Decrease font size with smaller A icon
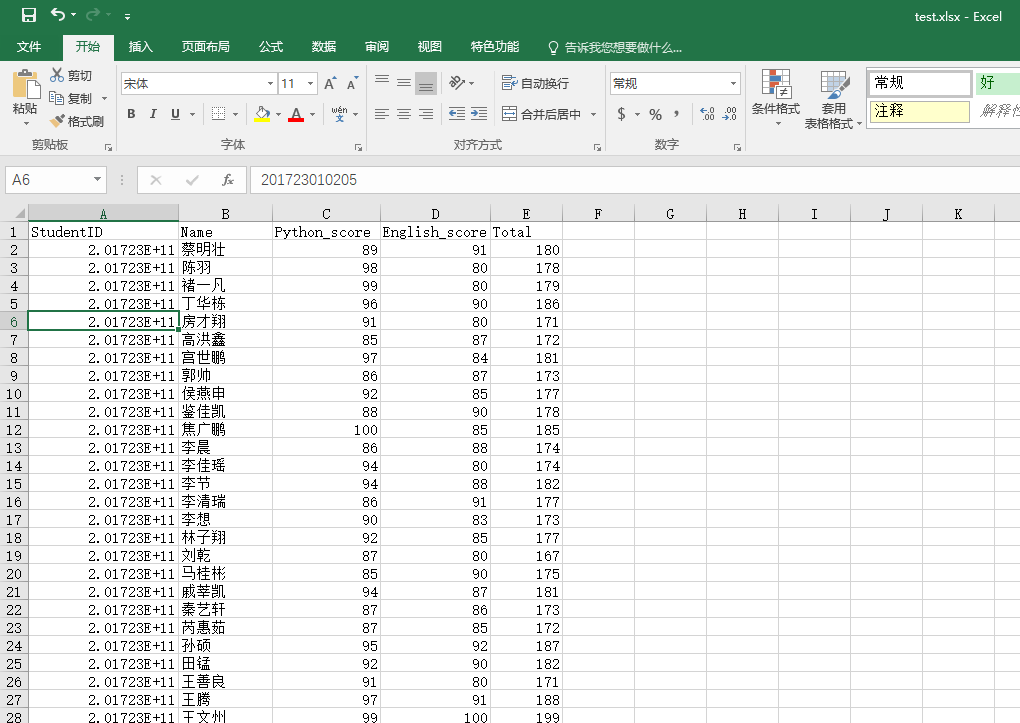The image size is (1020, 723). 352,83
